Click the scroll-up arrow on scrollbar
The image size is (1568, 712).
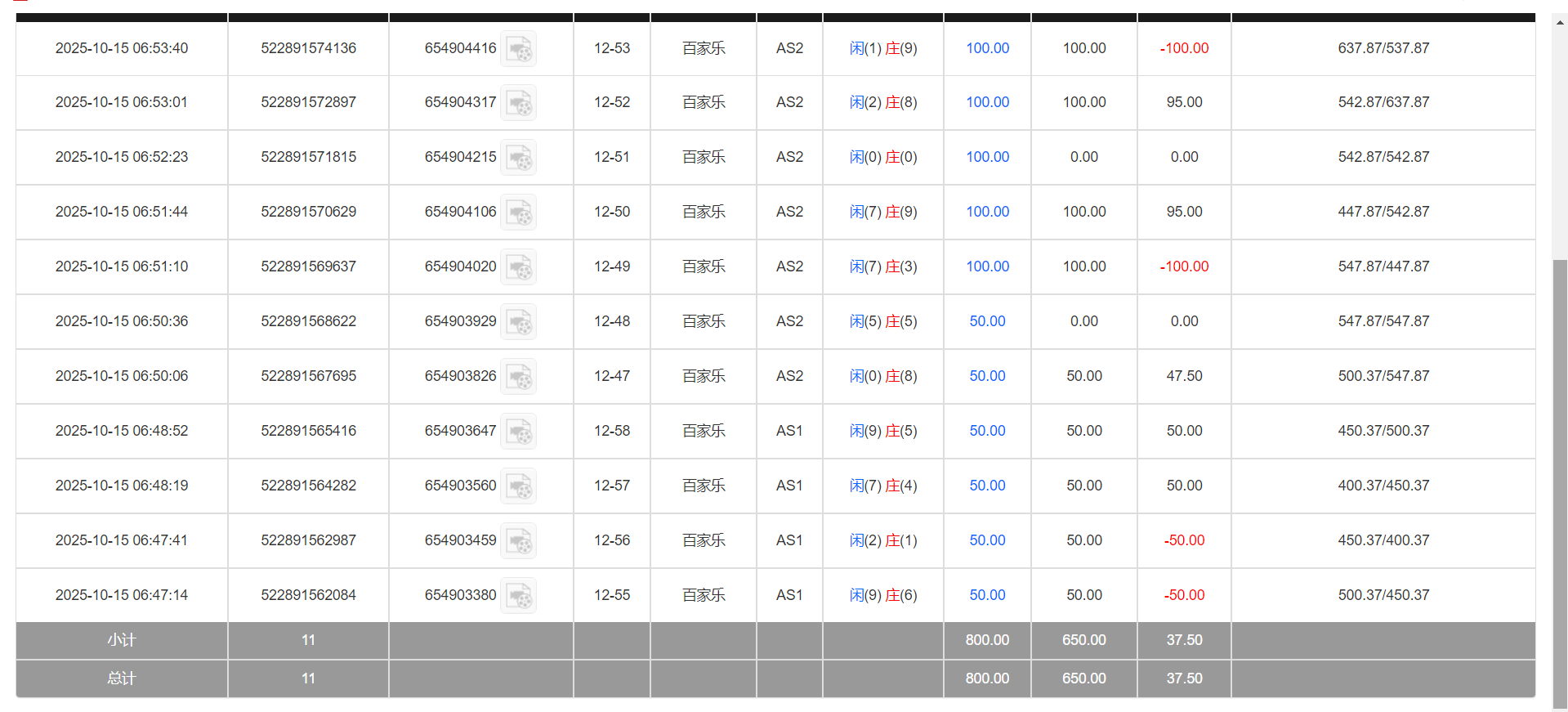coord(1560,23)
